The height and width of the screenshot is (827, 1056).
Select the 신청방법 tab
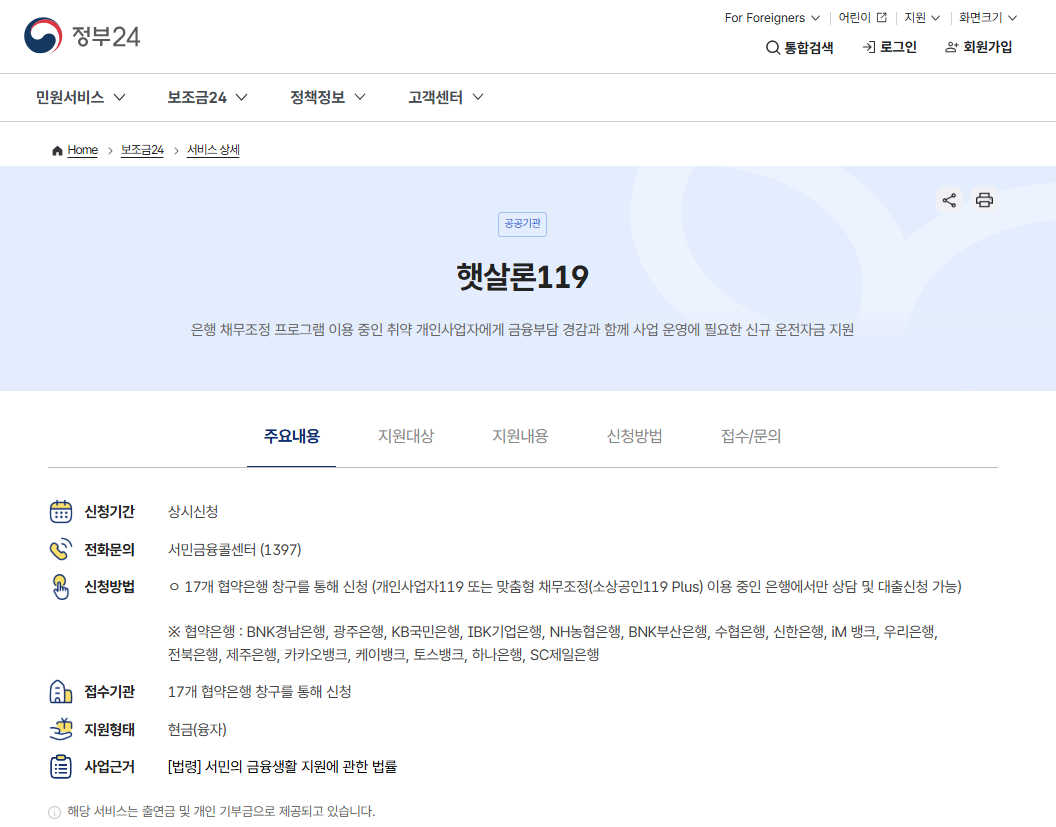pos(634,436)
